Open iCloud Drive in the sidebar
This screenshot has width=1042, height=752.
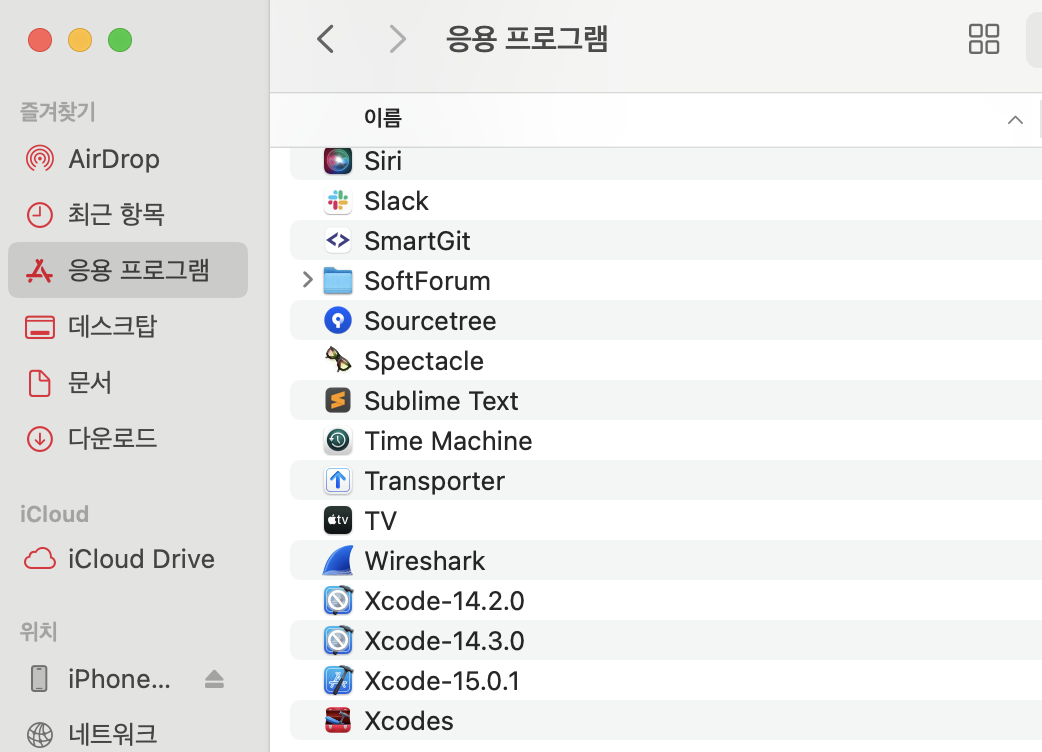[x=142, y=559]
